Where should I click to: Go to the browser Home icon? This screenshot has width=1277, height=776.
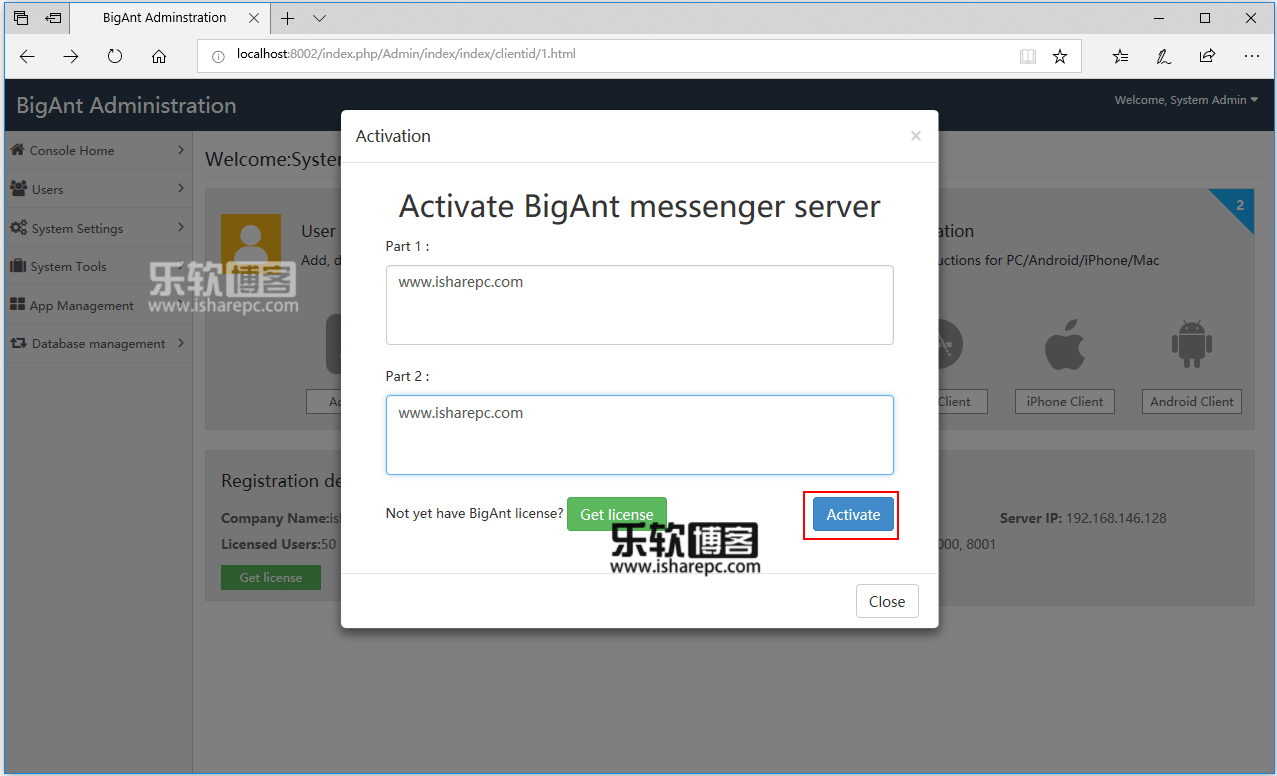click(x=159, y=57)
